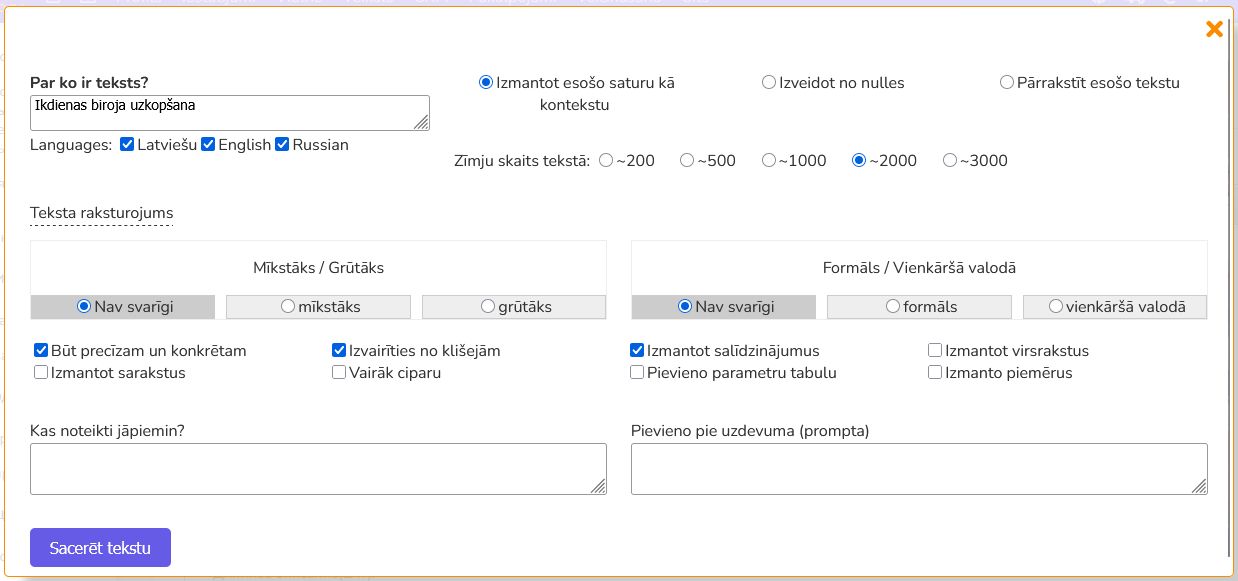Open the Teksta raksturojums section
Image resolution: width=1238 pixels, height=581 pixels.
coord(101,212)
